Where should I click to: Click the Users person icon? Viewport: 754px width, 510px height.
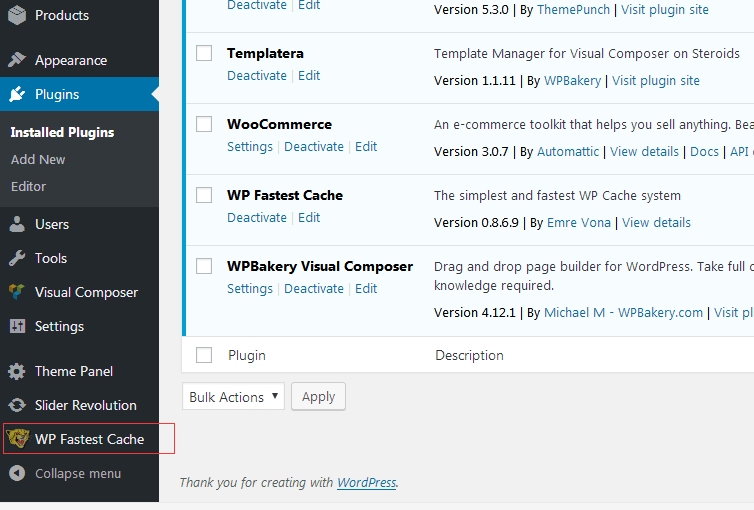(x=17, y=224)
